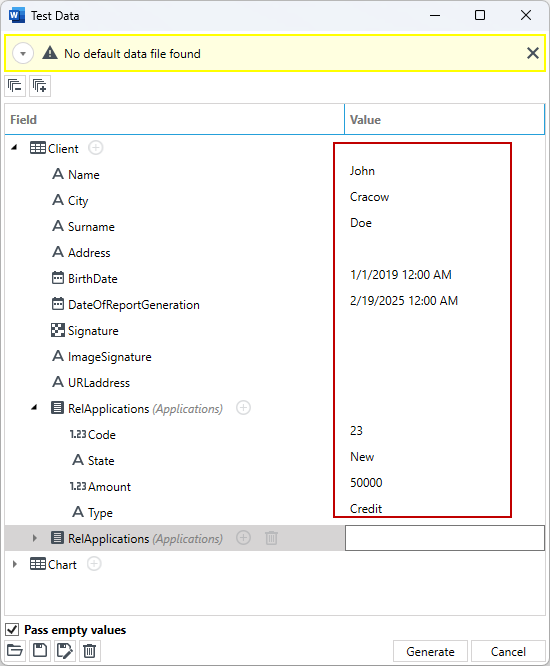The width and height of the screenshot is (550, 666).
Task: Add a new Chart record with plus icon
Action: coord(94,564)
